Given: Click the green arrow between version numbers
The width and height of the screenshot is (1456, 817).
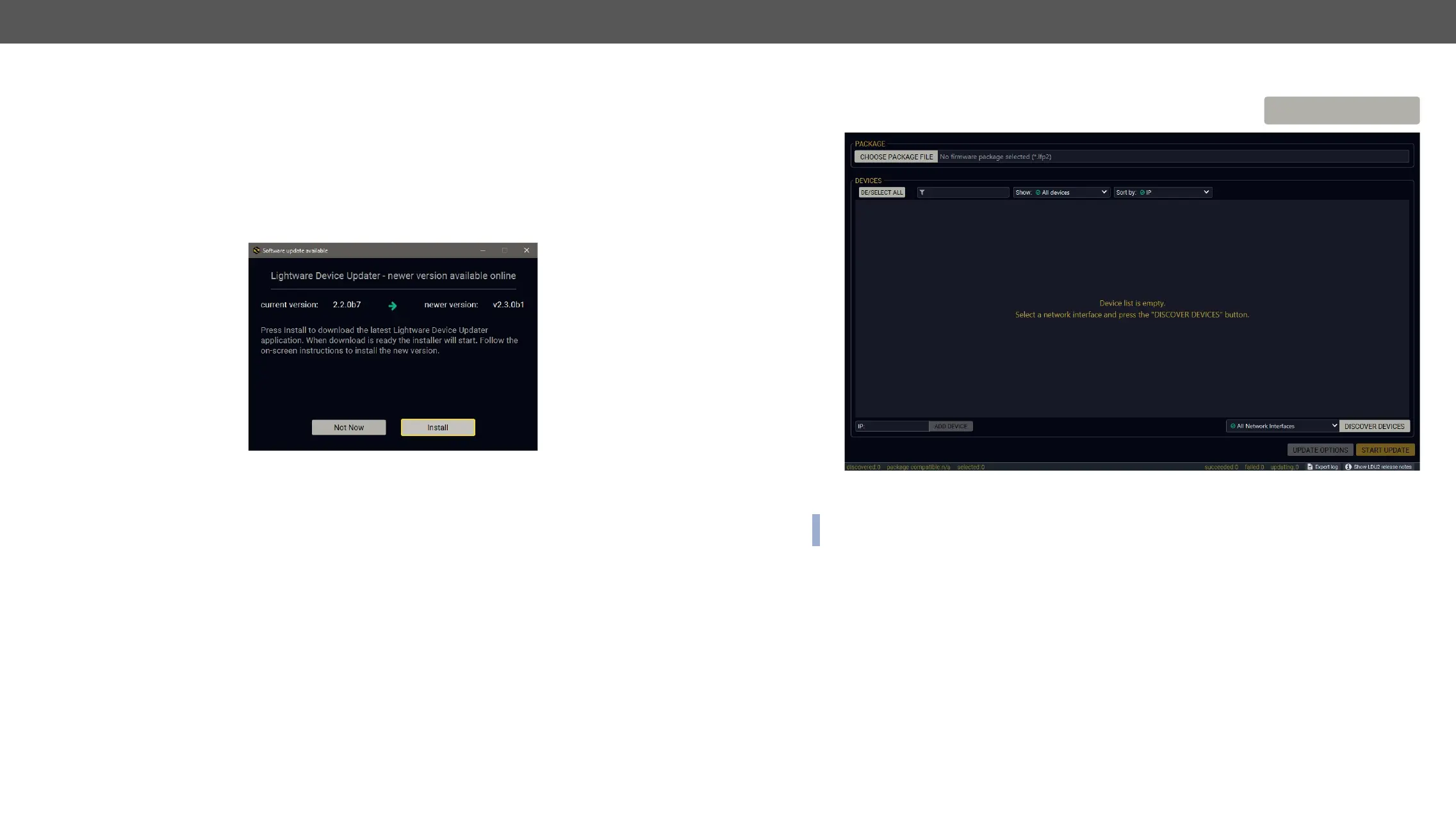Looking at the screenshot, I should [393, 306].
